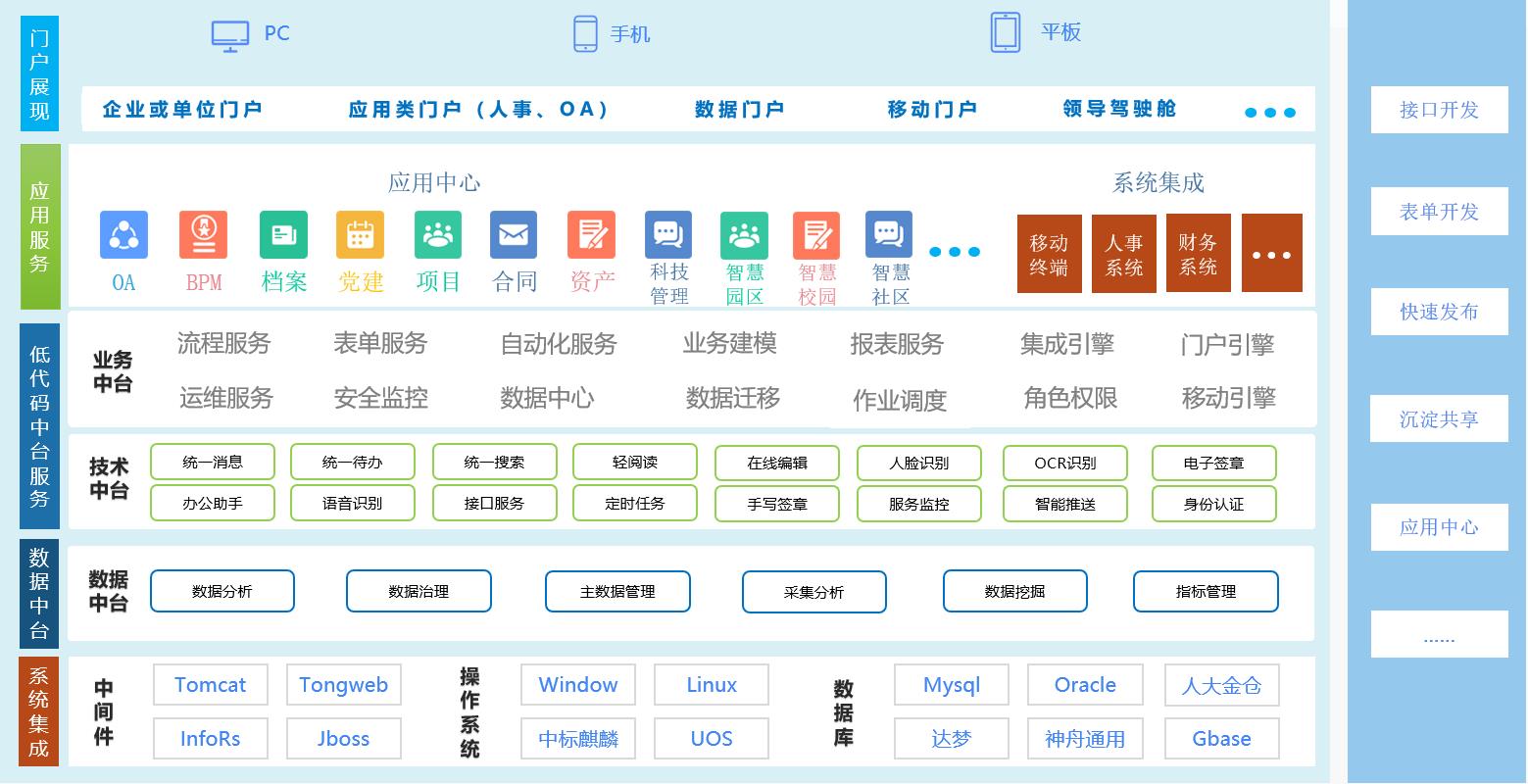Click the 达梦 database box
This screenshot has width=1528, height=784.
pyautogui.click(x=952, y=738)
